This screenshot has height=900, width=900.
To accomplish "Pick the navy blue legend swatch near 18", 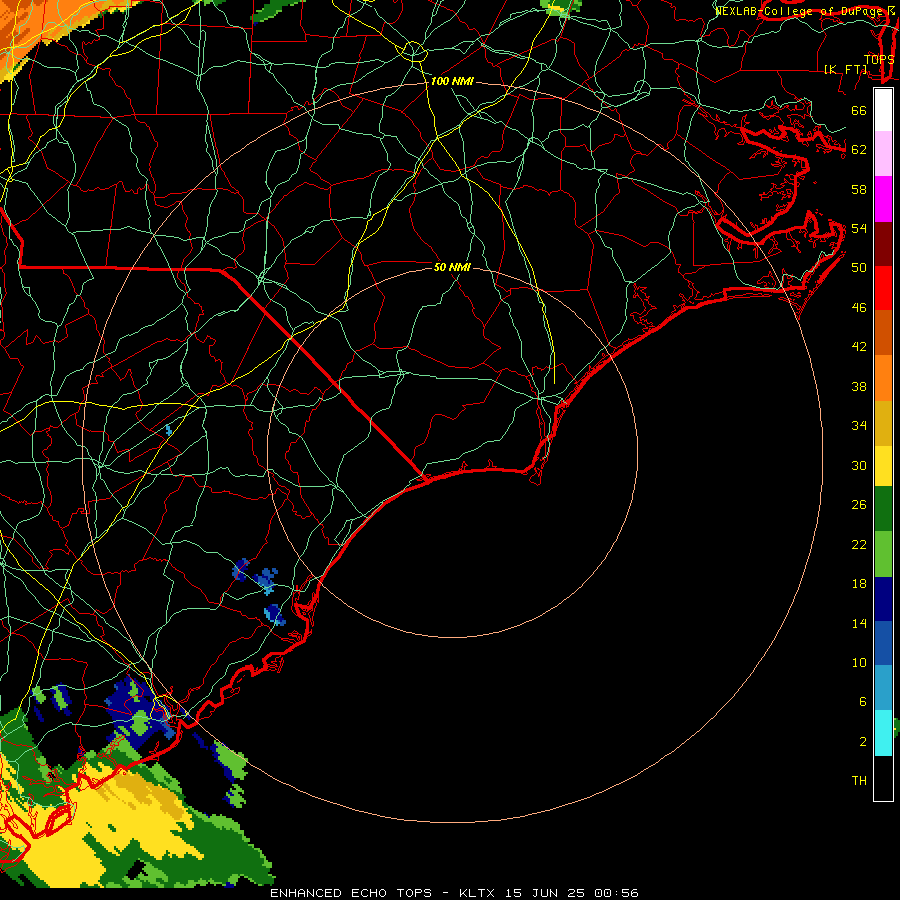I will click(x=883, y=599).
